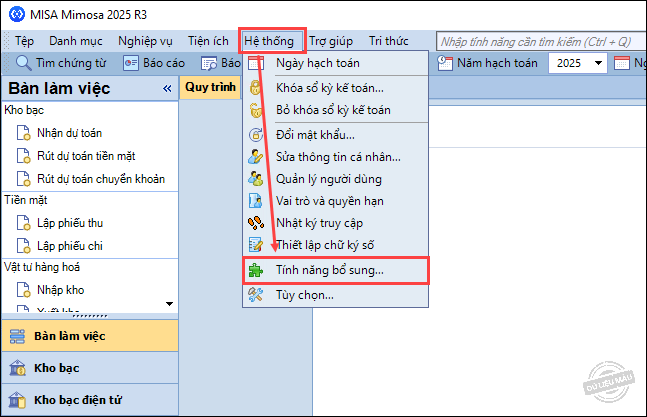647x417 pixels.
Task: Expand the Năm hạch toán year dropdown
Action: (598, 63)
